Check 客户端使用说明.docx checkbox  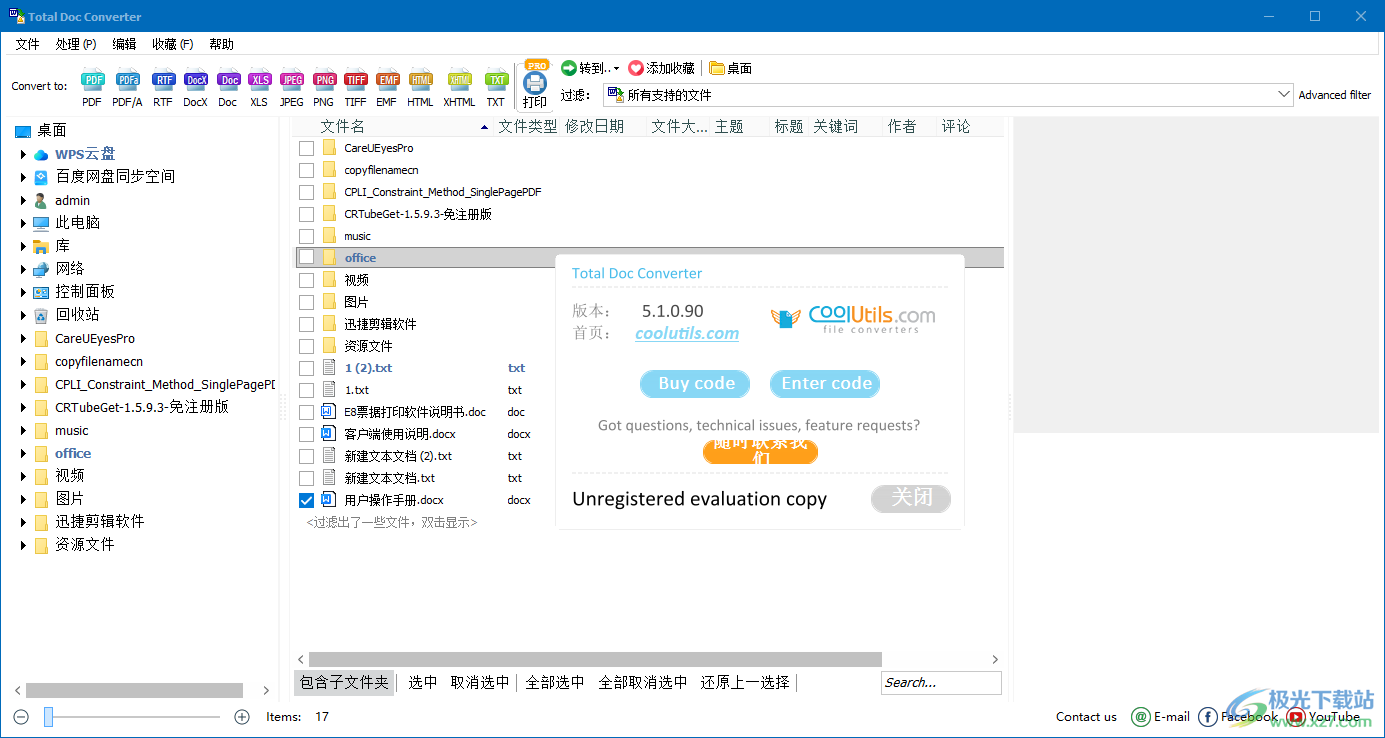[306, 434]
